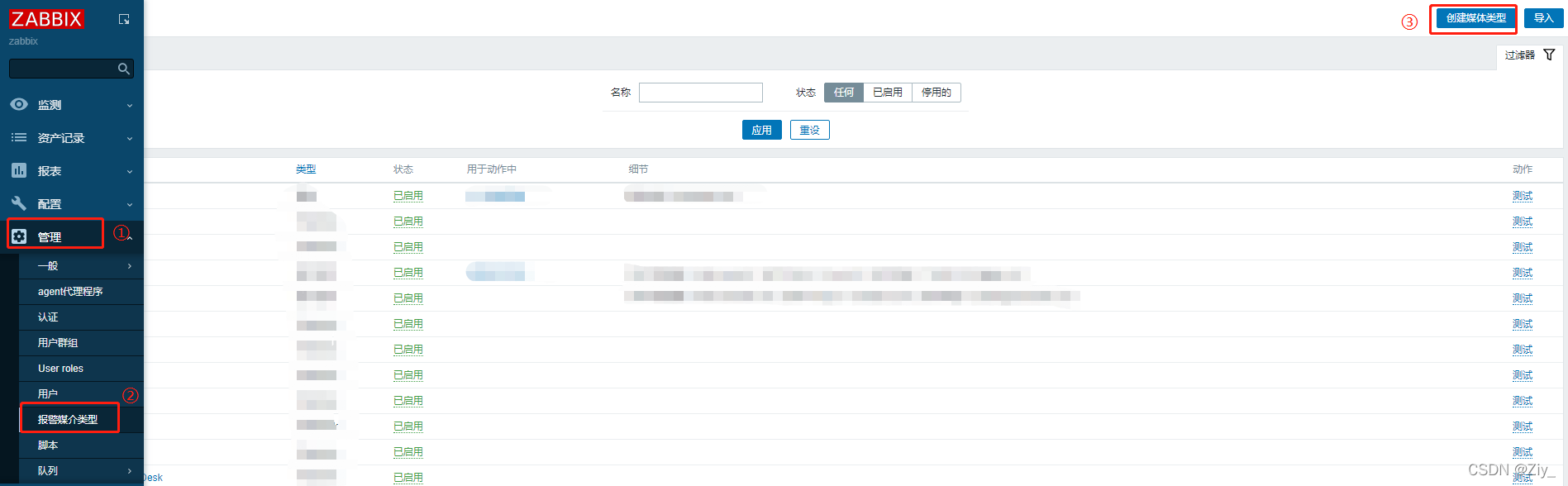Select the 停用的 status filter
Image resolution: width=1568 pixels, height=486 pixels.
click(x=937, y=93)
